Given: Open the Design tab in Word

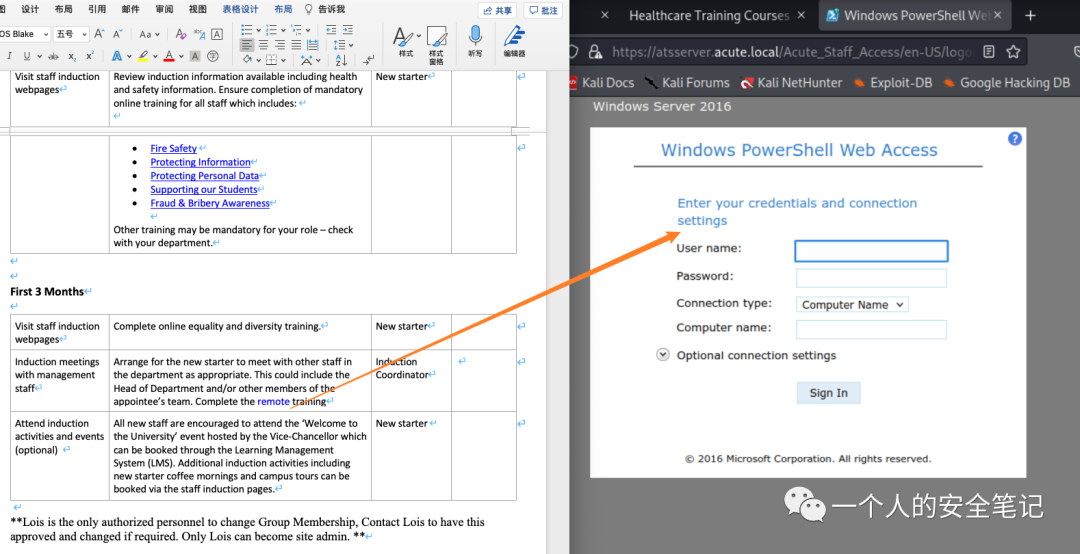Looking at the screenshot, I should (x=30, y=9).
